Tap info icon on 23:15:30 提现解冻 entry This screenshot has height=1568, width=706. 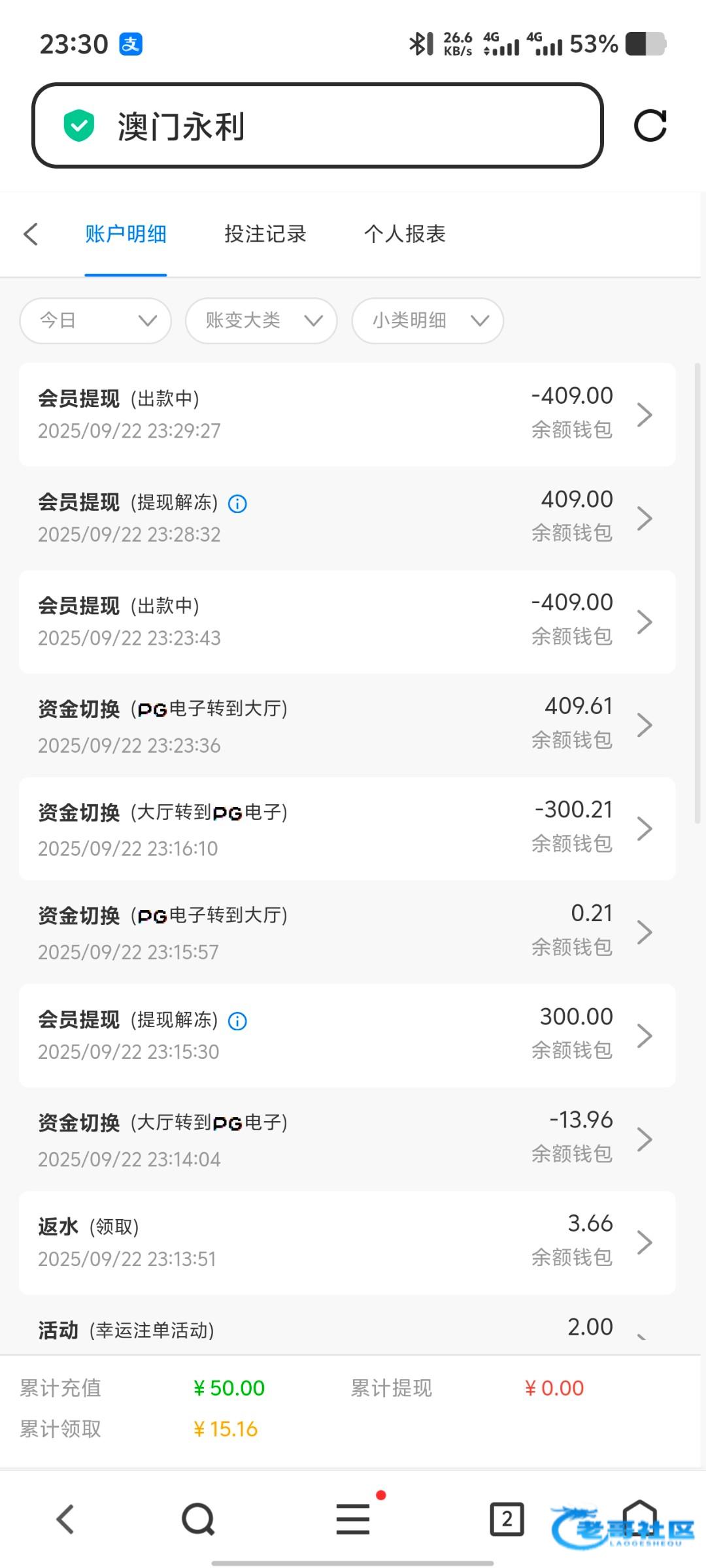(237, 1021)
